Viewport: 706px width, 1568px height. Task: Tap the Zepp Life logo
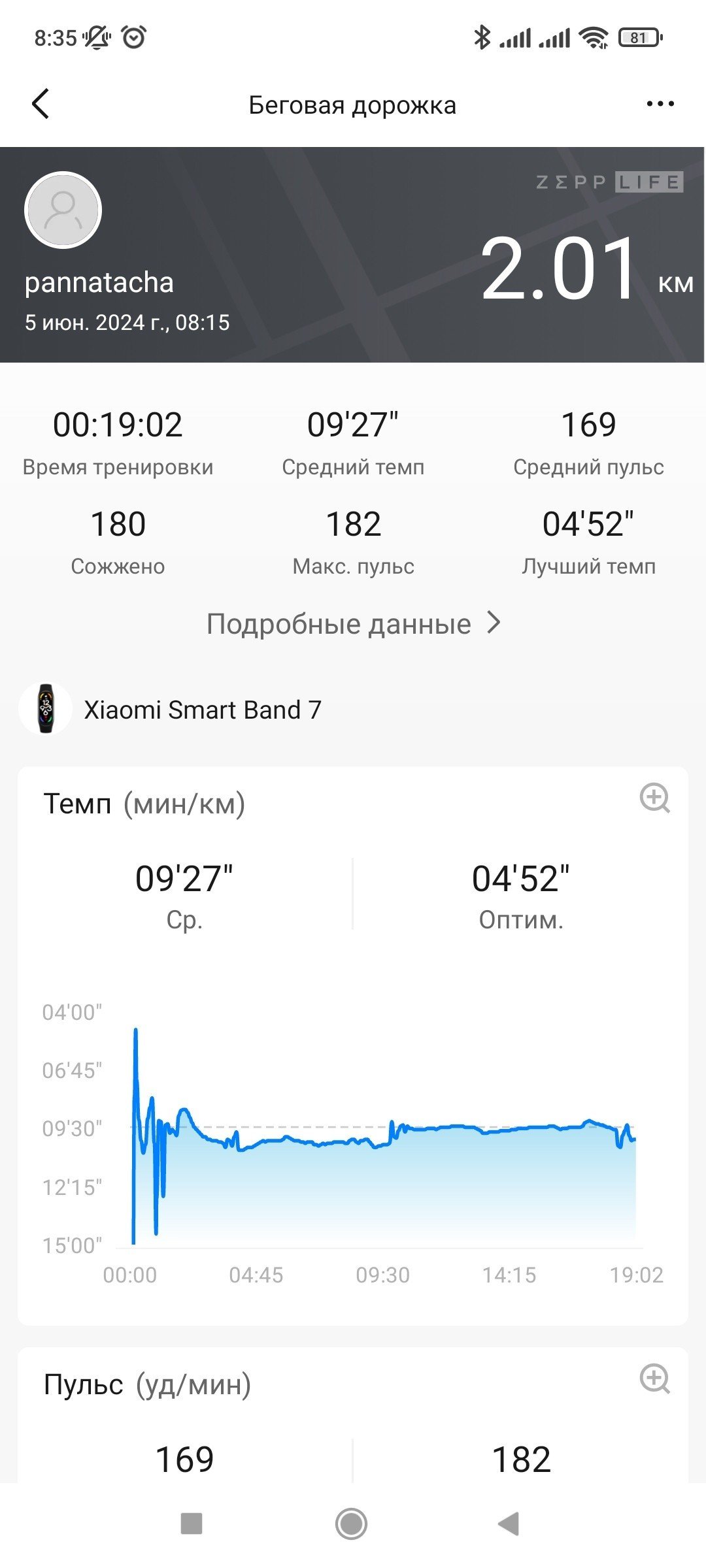click(609, 182)
